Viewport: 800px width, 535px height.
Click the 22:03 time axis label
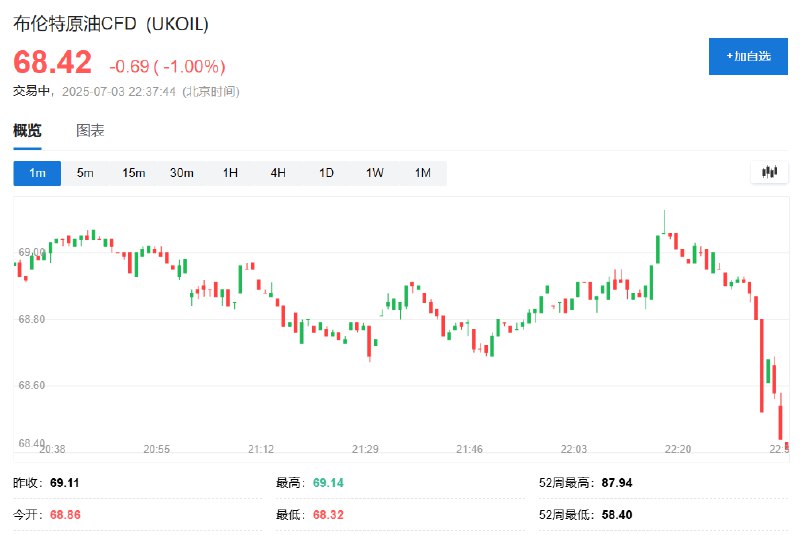pyautogui.click(x=574, y=449)
